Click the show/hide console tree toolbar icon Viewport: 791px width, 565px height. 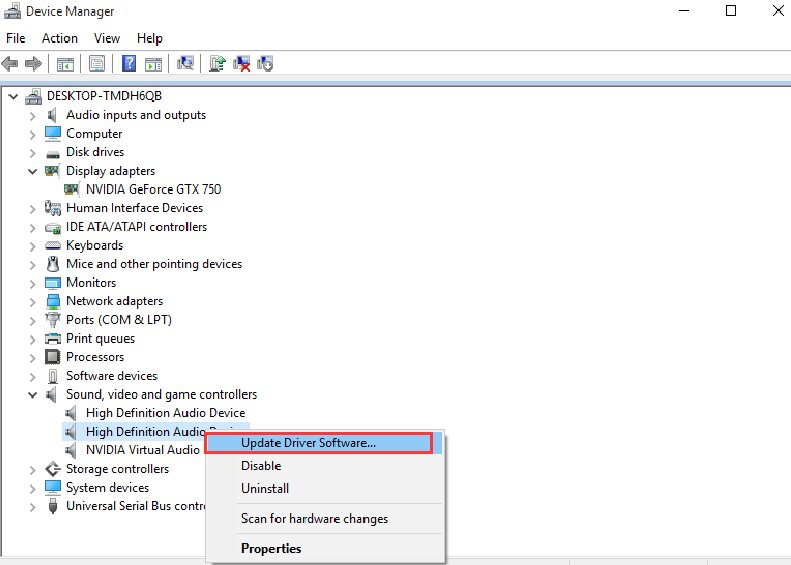pyautogui.click(x=65, y=64)
